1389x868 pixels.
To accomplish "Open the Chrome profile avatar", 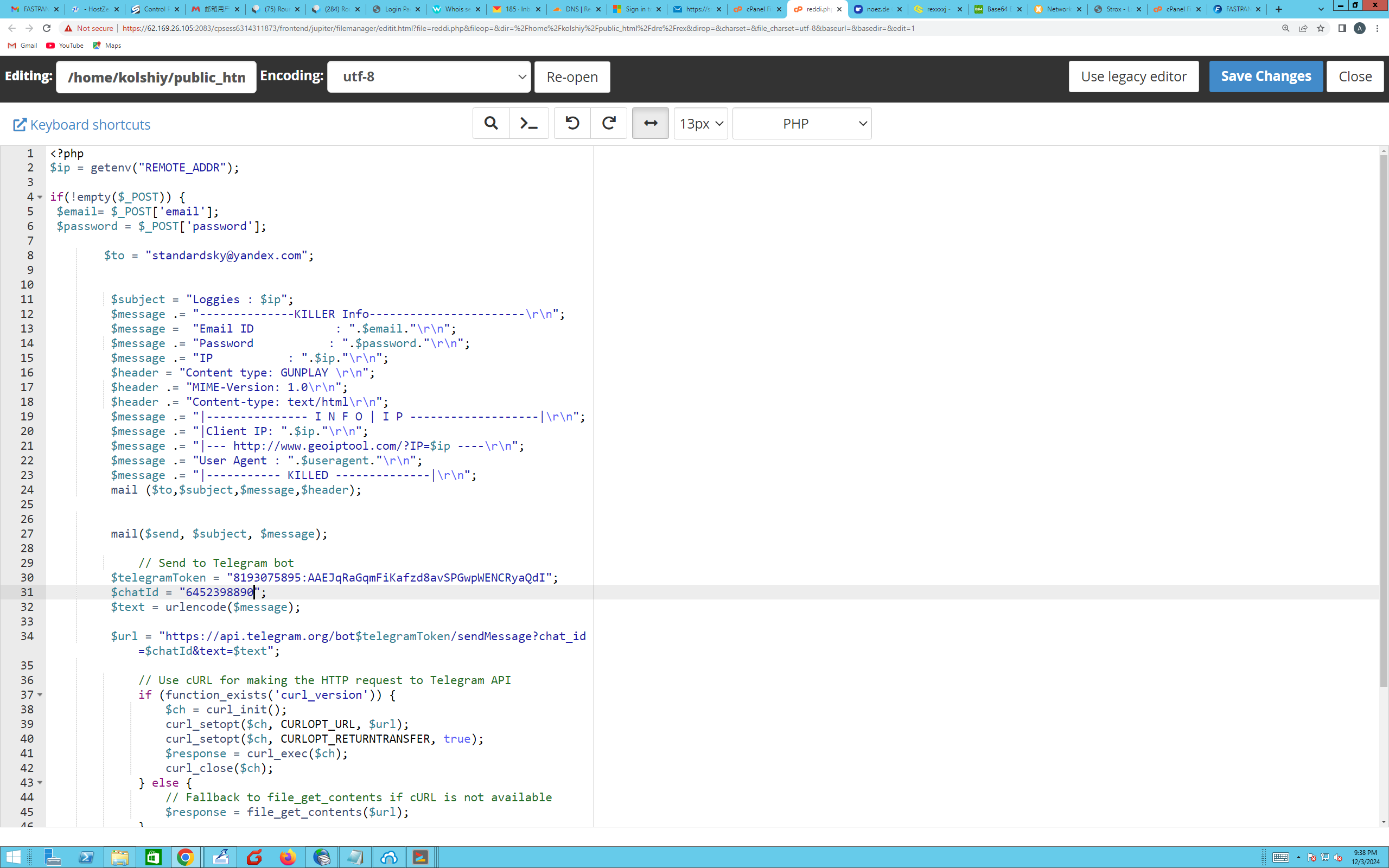I will [x=1360, y=28].
